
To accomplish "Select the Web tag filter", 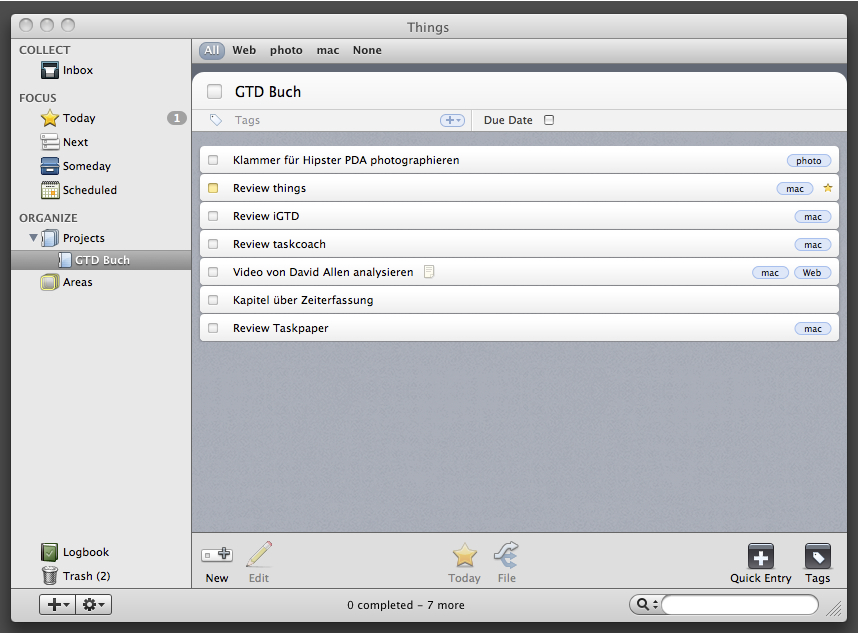I will (244, 50).
